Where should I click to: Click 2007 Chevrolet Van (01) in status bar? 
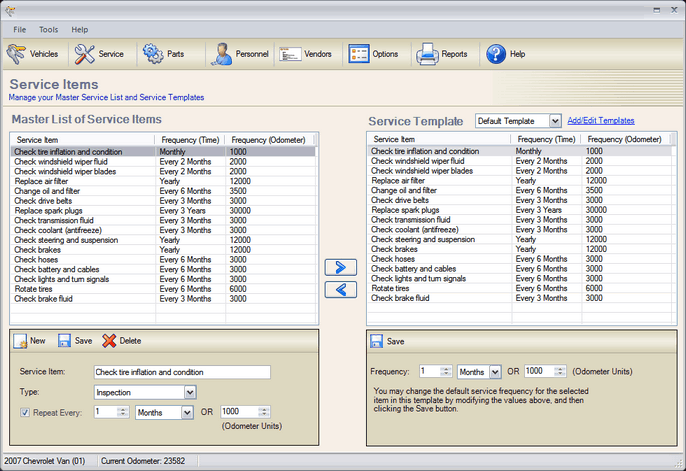coord(45,461)
